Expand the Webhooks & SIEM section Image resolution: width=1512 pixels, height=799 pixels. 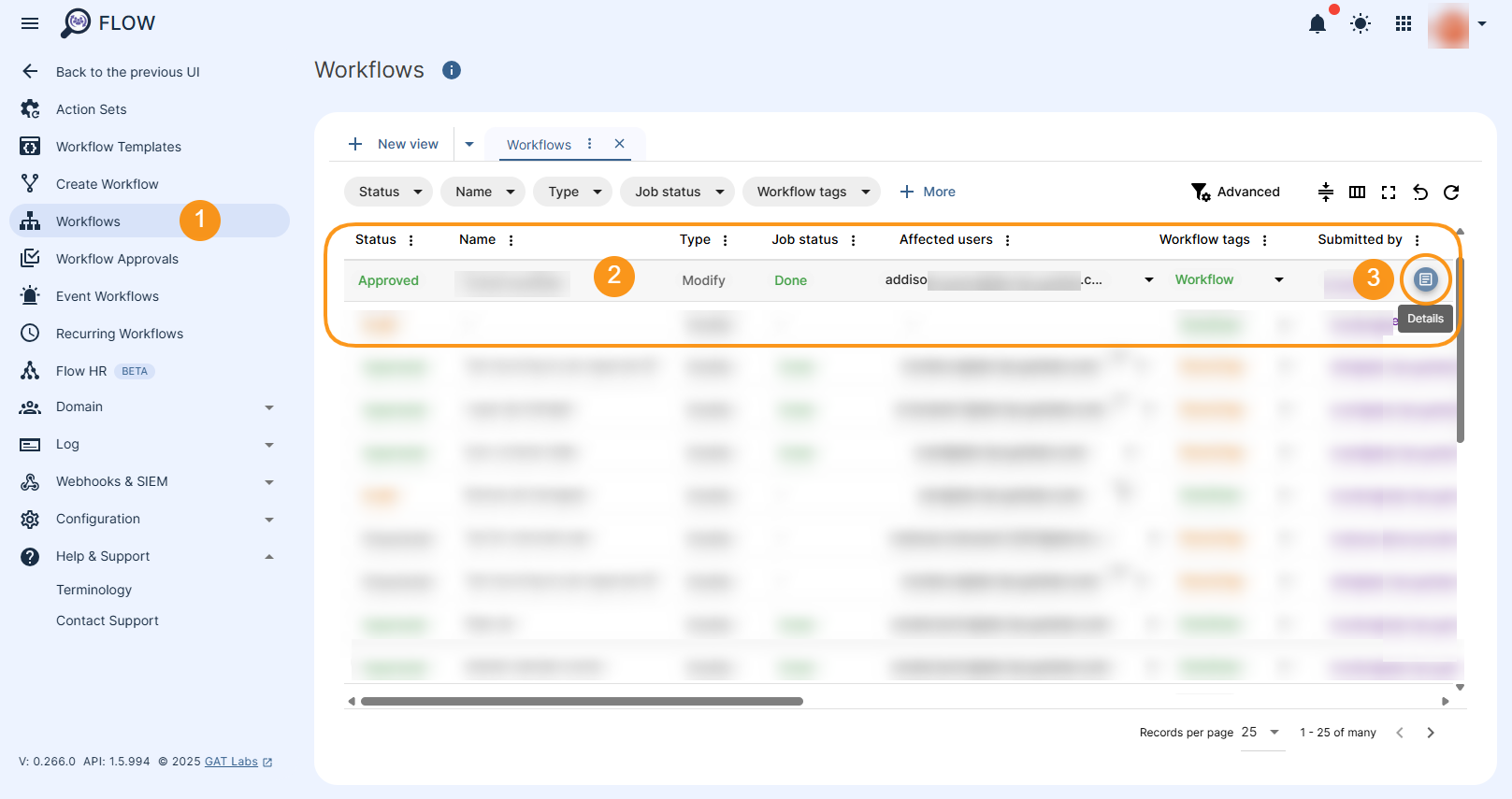click(150, 481)
